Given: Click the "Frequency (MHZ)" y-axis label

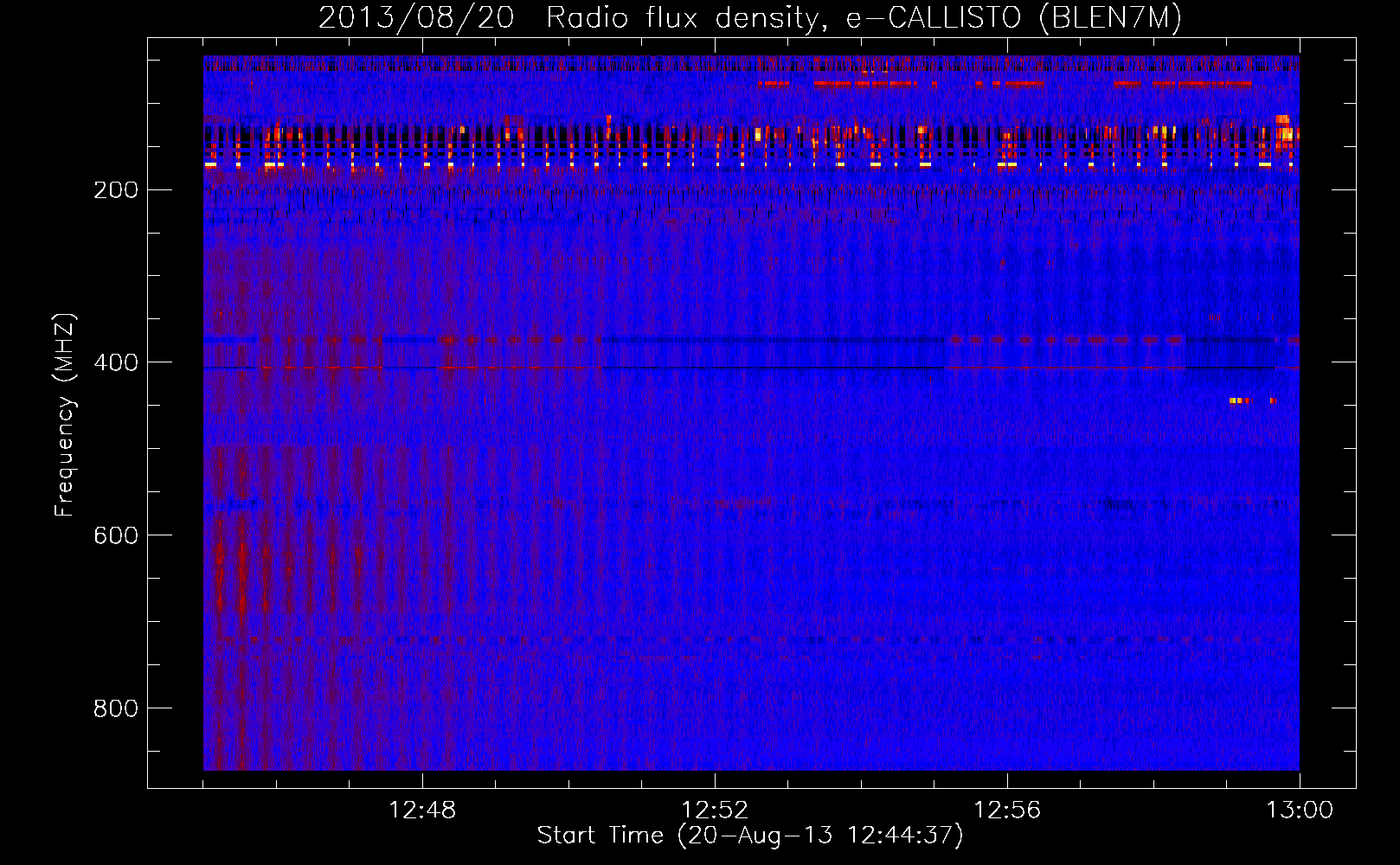Looking at the screenshot, I should [x=65, y=414].
